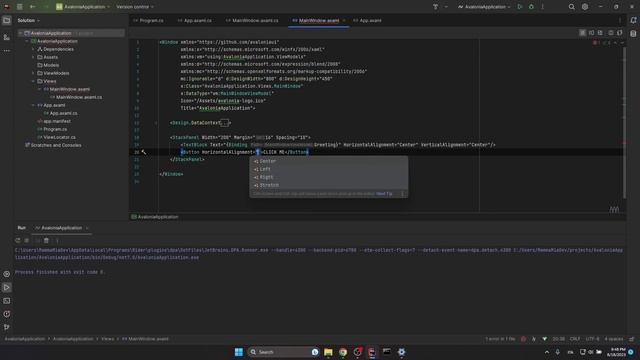The image size is (640, 360).
Task: Click the red error indicator in status bar
Action: (523, 339)
